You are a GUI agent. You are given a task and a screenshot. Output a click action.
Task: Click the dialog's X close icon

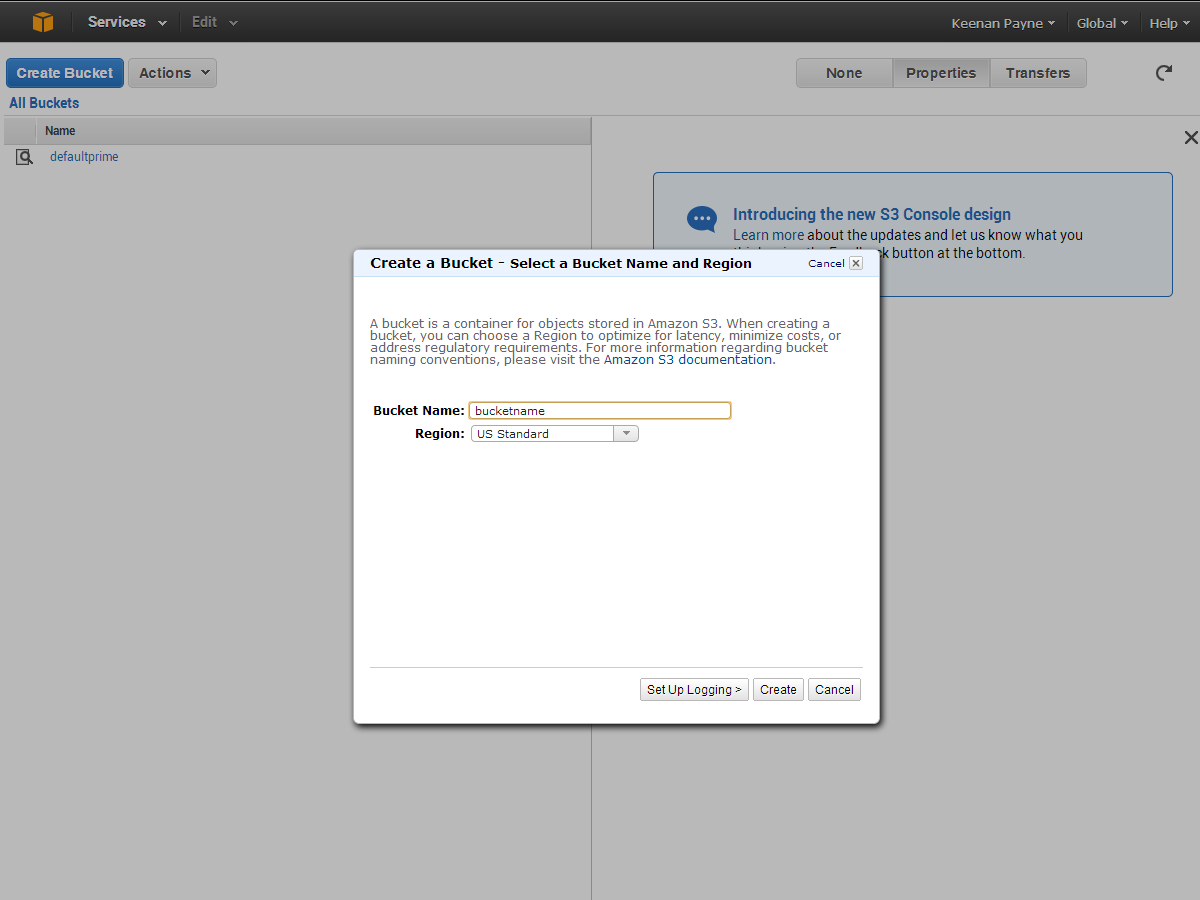(x=856, y=263)
